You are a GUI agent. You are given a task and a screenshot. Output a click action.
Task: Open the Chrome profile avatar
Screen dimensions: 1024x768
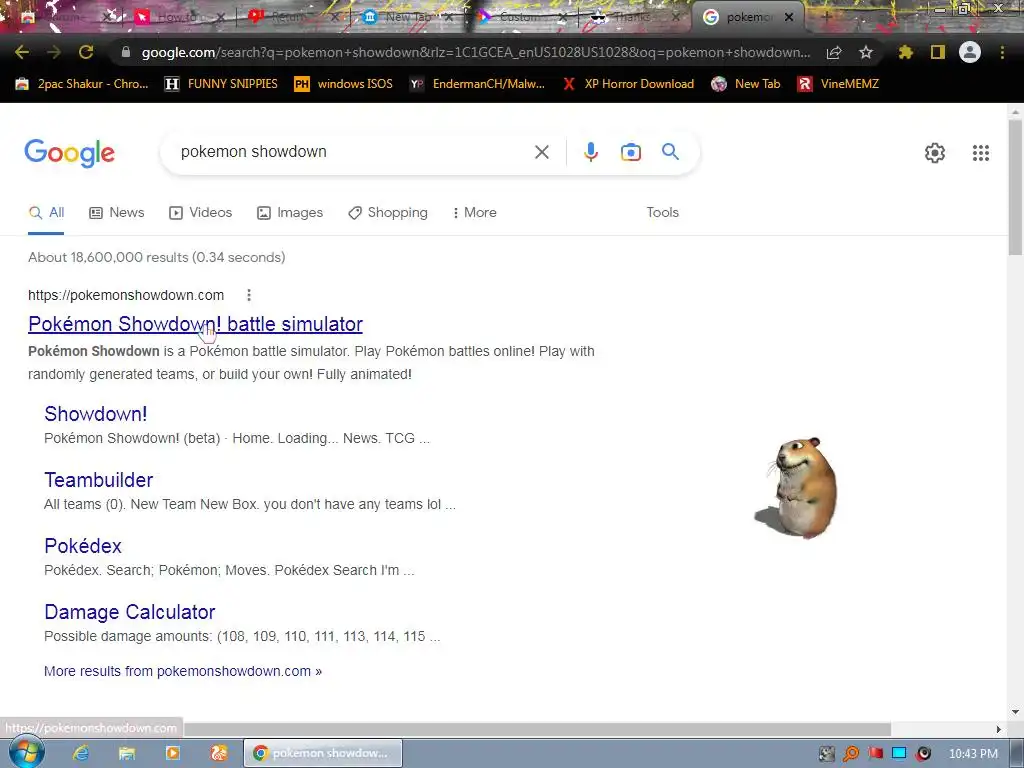point(970,52)
